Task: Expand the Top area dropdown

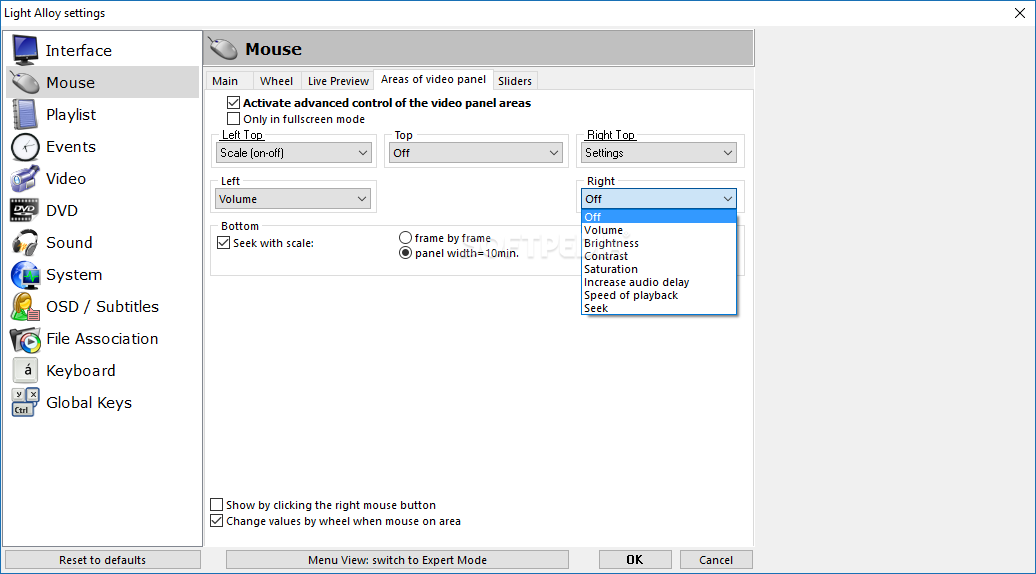Action: [x=476, y=153]
